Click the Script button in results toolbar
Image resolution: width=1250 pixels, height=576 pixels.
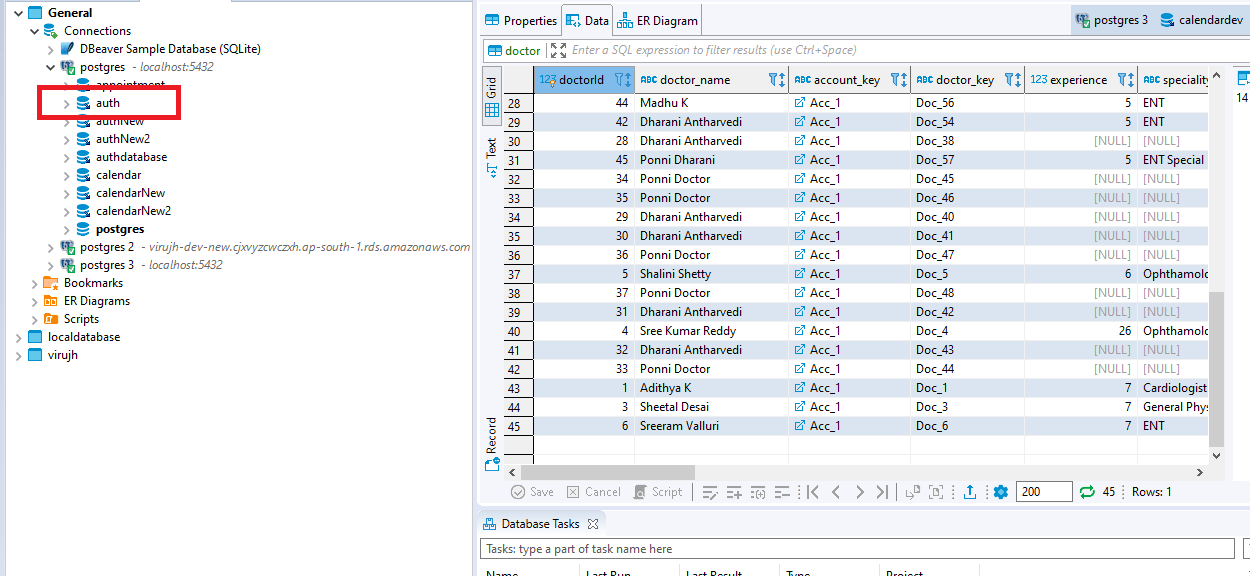657,492
